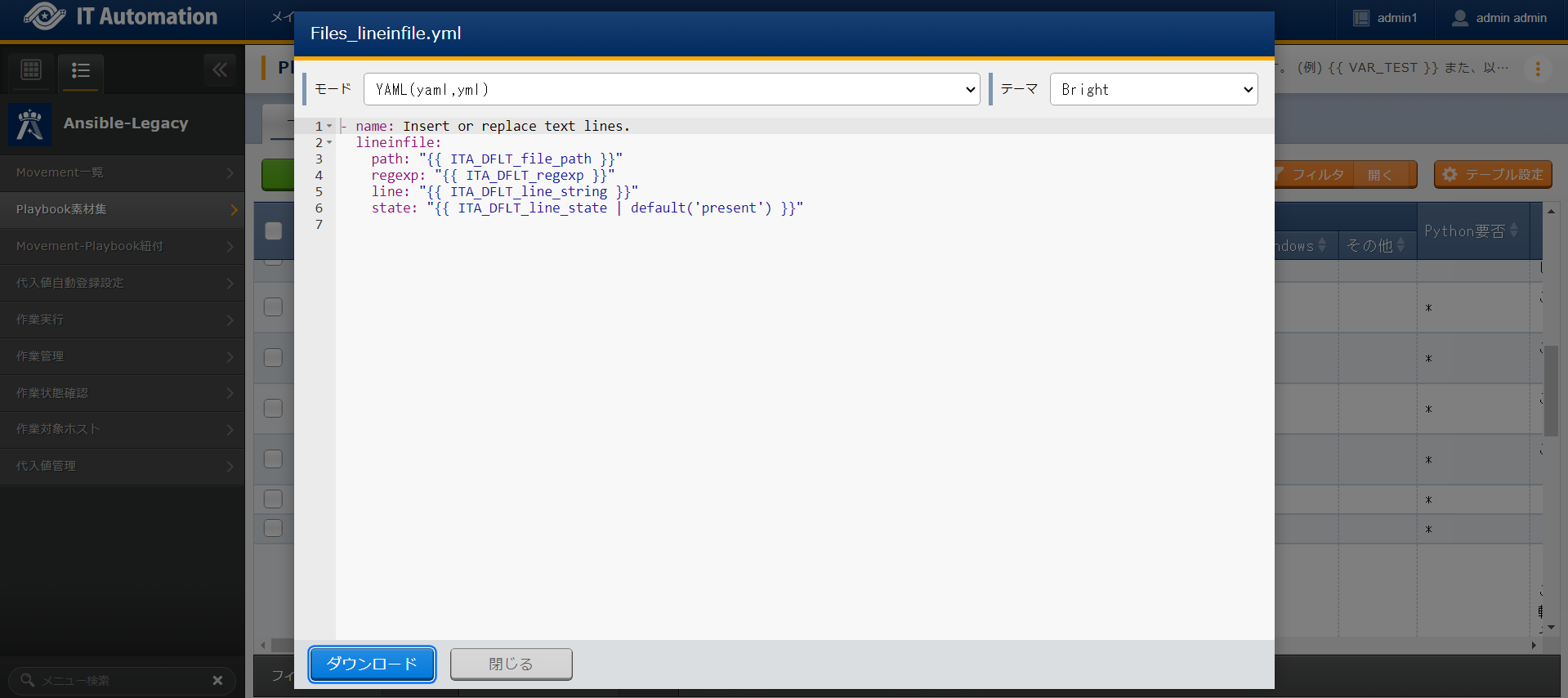Tick the third table row checkbox

tap(274, 358)
